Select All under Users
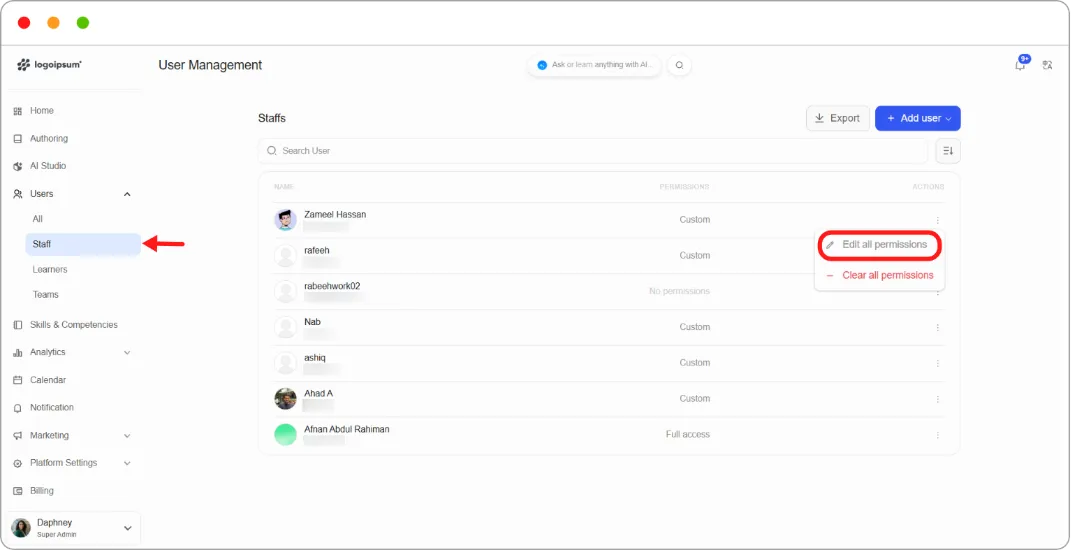Screen dimensions: 1071x550 point(38,219)
